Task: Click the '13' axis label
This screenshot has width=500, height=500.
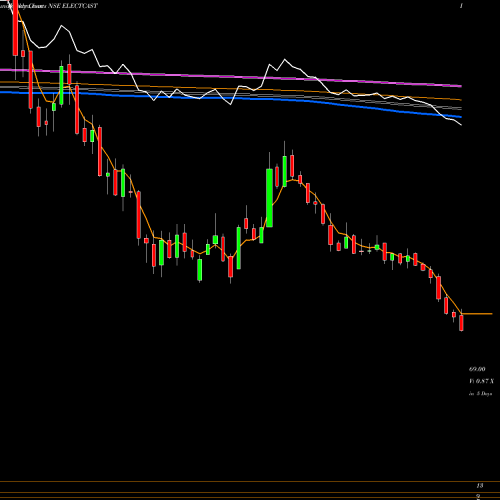Action: click(480, 486)
